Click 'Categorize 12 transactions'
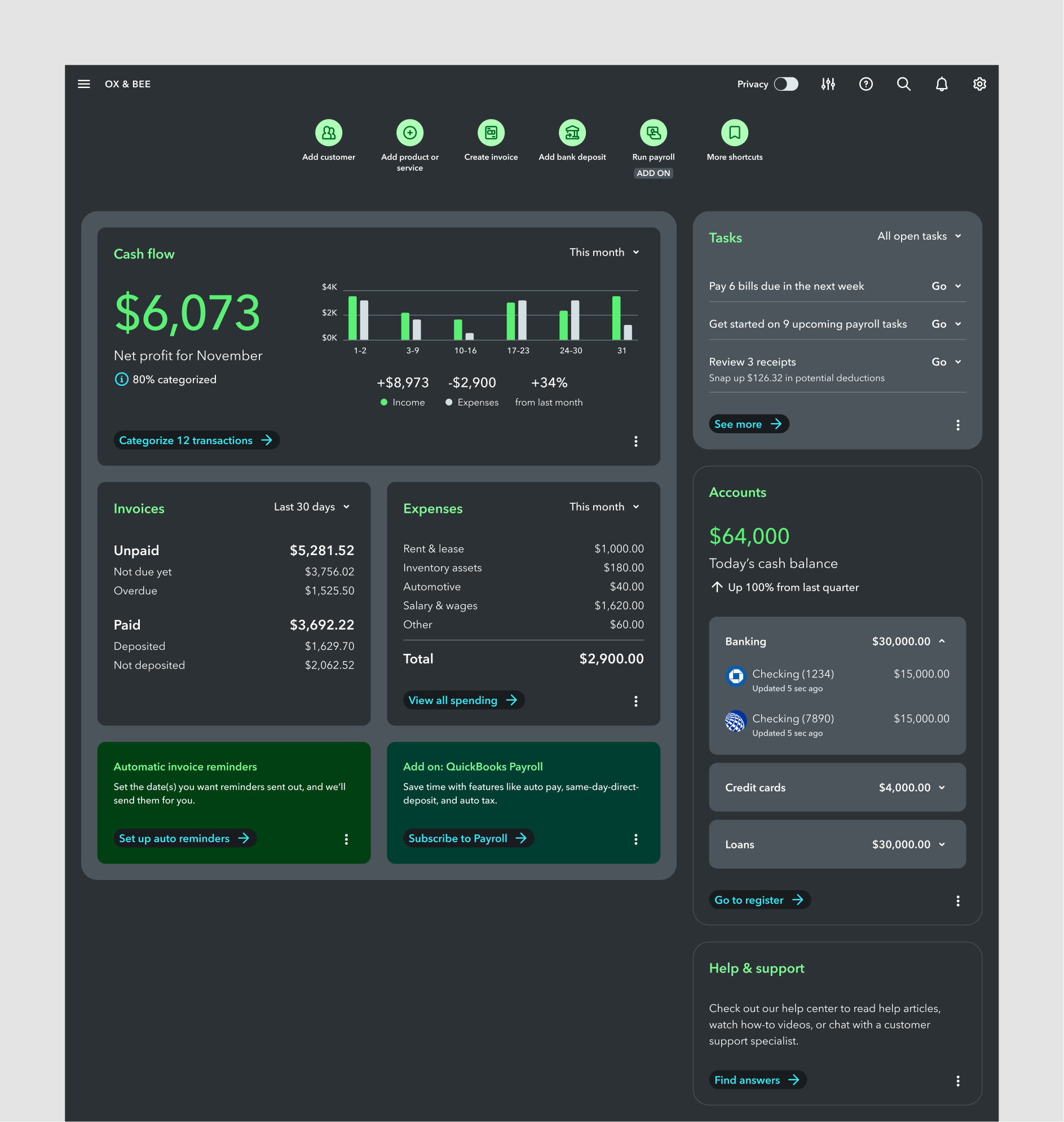The image size is (1064, 1122). 196,441
